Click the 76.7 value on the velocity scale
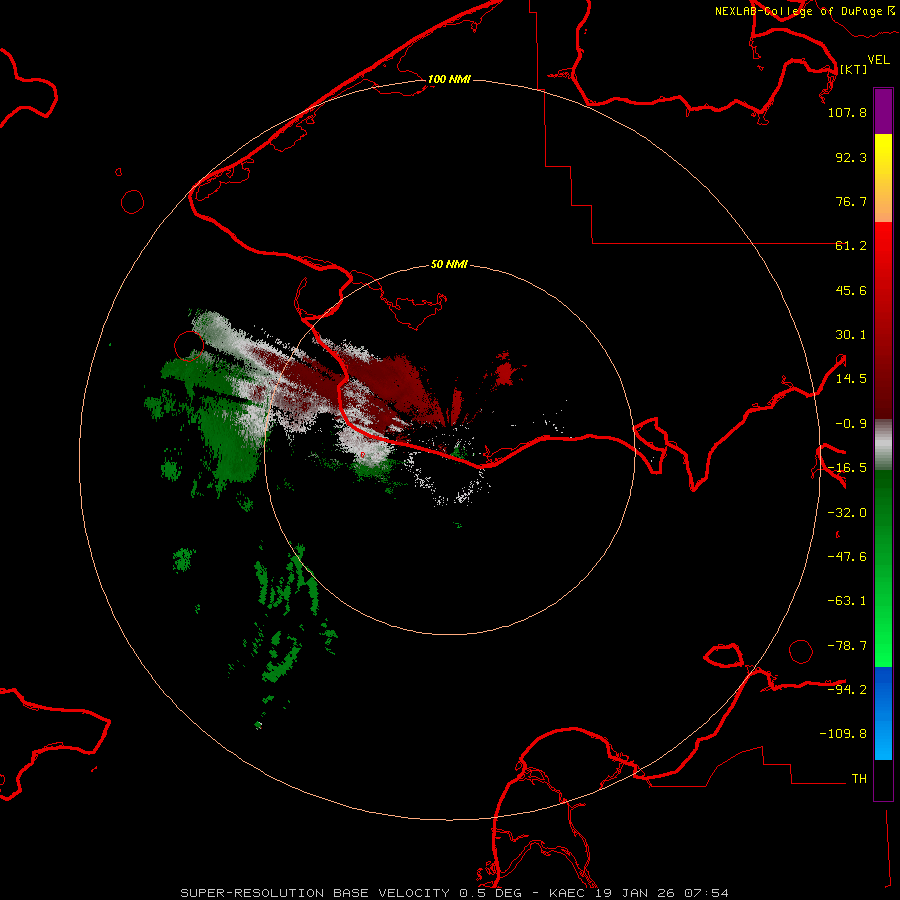The image size is (900, 900). click(851, 201)
